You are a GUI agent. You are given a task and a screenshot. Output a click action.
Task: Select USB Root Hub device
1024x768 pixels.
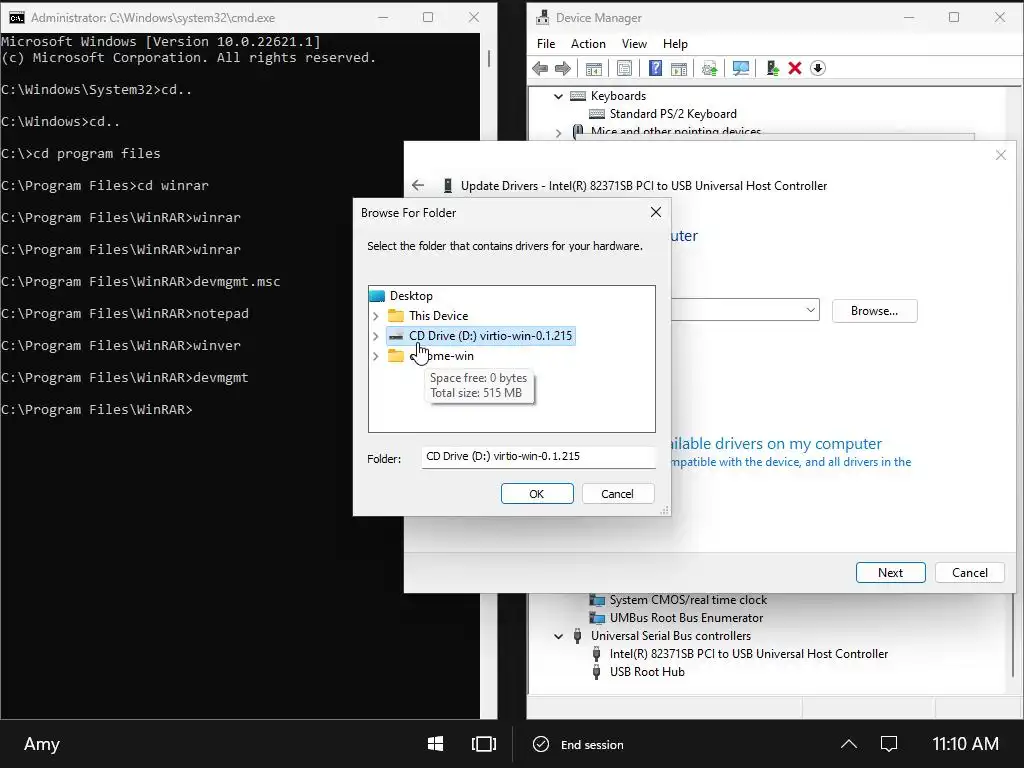pos(647,672)
